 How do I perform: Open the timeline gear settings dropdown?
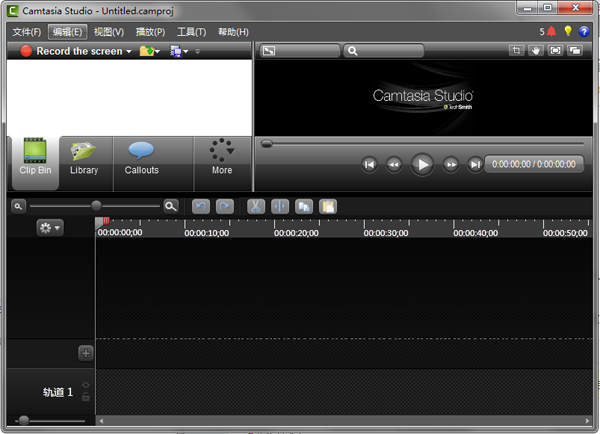click(x=49, y=228)
